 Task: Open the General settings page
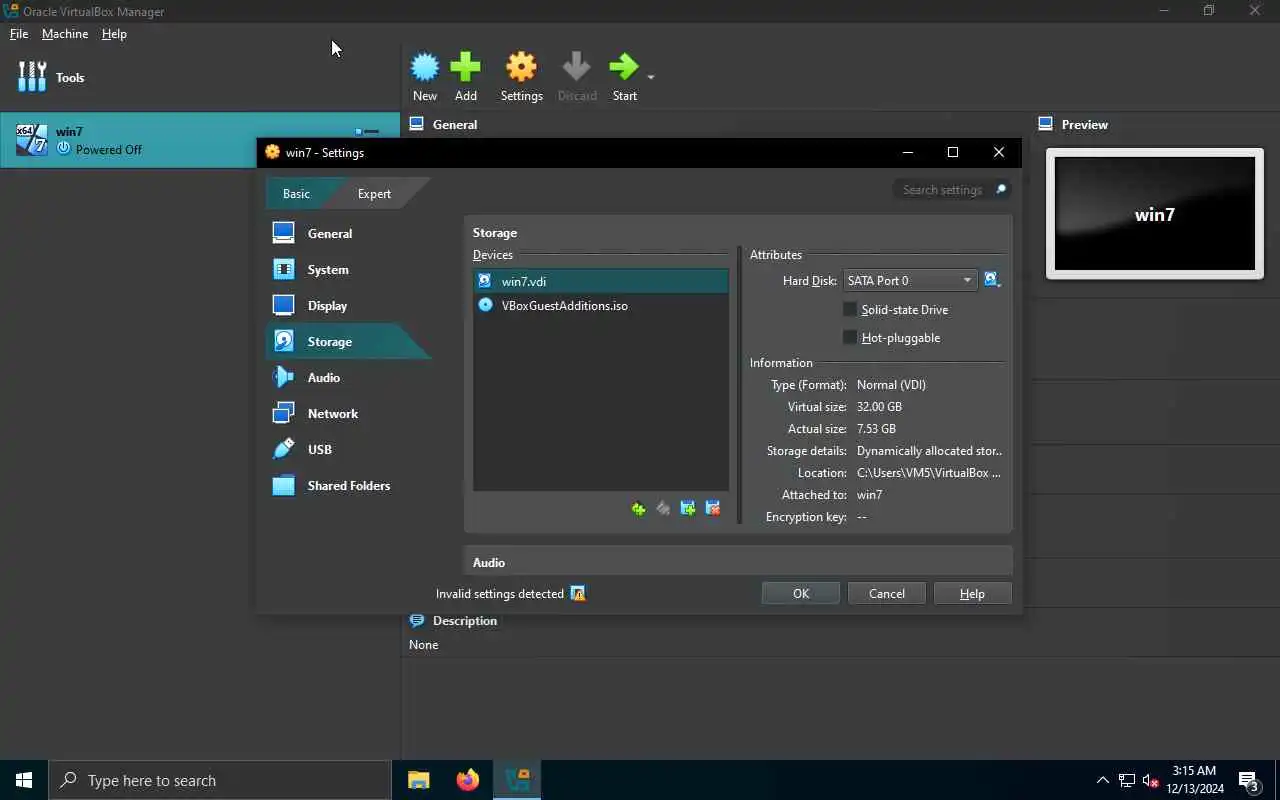pos(330,233)
